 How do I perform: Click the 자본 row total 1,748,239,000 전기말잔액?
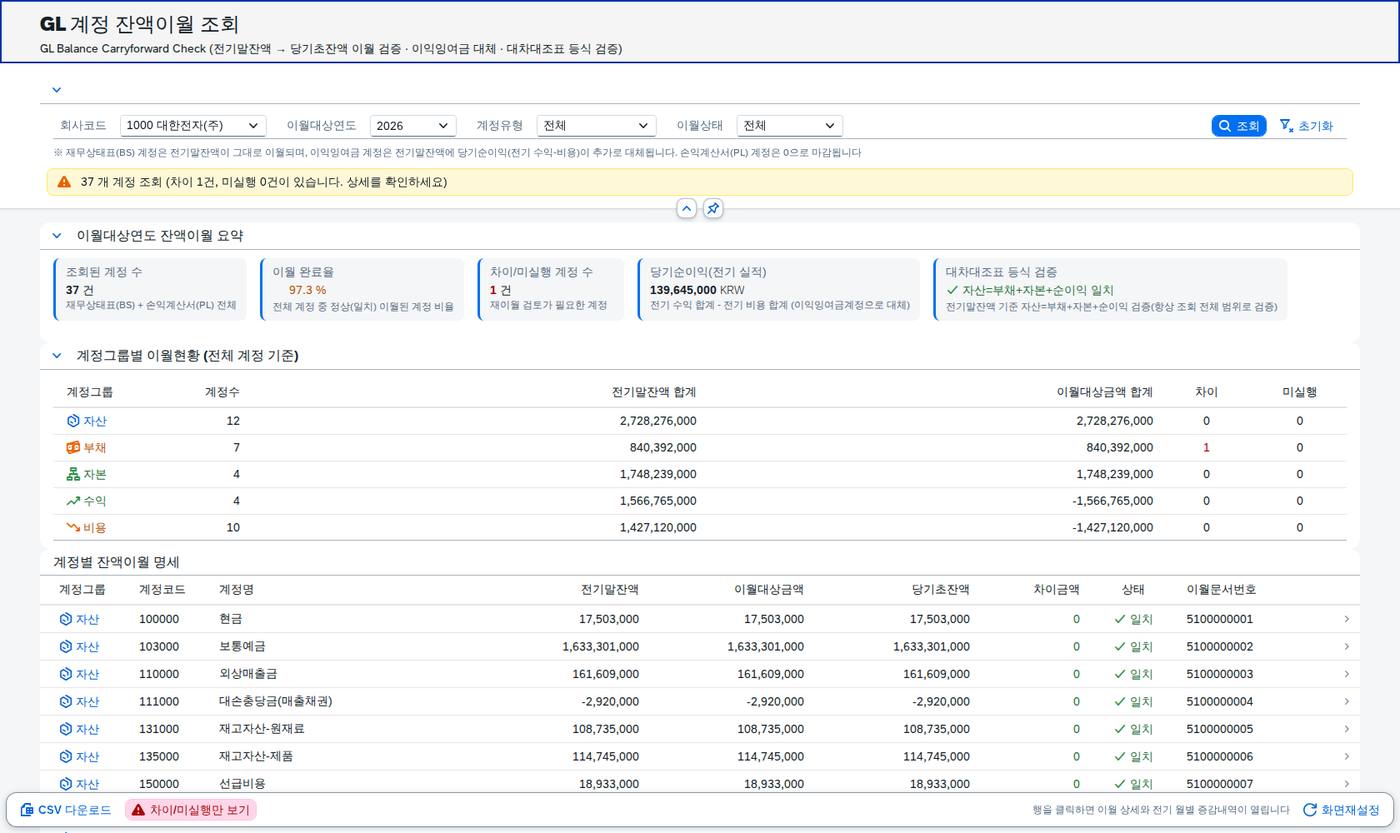(x=658, y=474)
